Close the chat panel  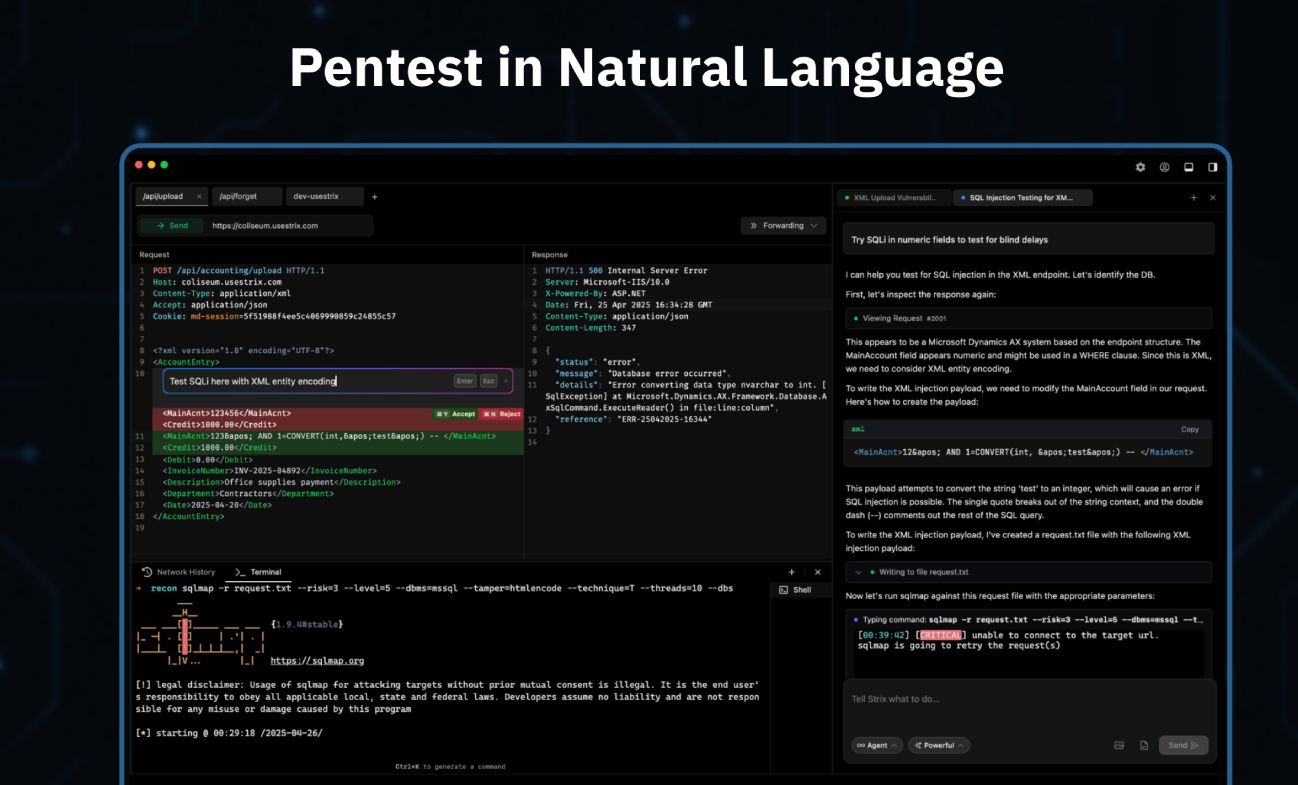point(1213,198)
